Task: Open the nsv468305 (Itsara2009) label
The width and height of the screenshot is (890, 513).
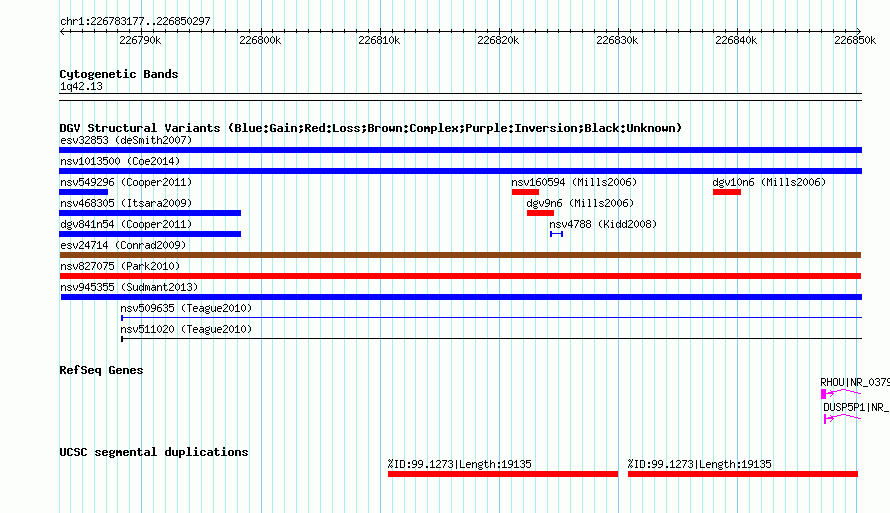Action: [126, 203]
